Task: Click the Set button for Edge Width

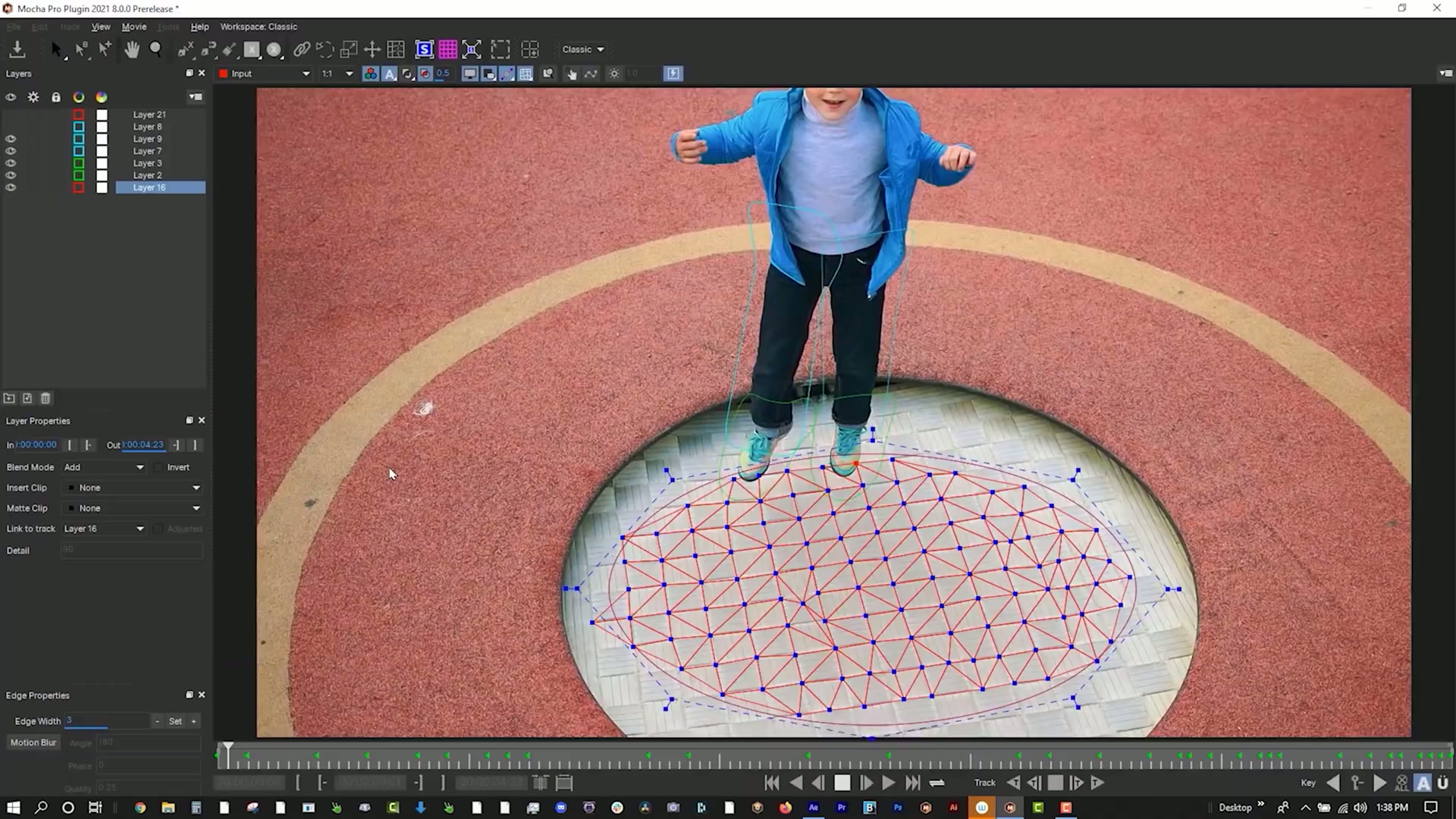Action: (x=175, y=721)
